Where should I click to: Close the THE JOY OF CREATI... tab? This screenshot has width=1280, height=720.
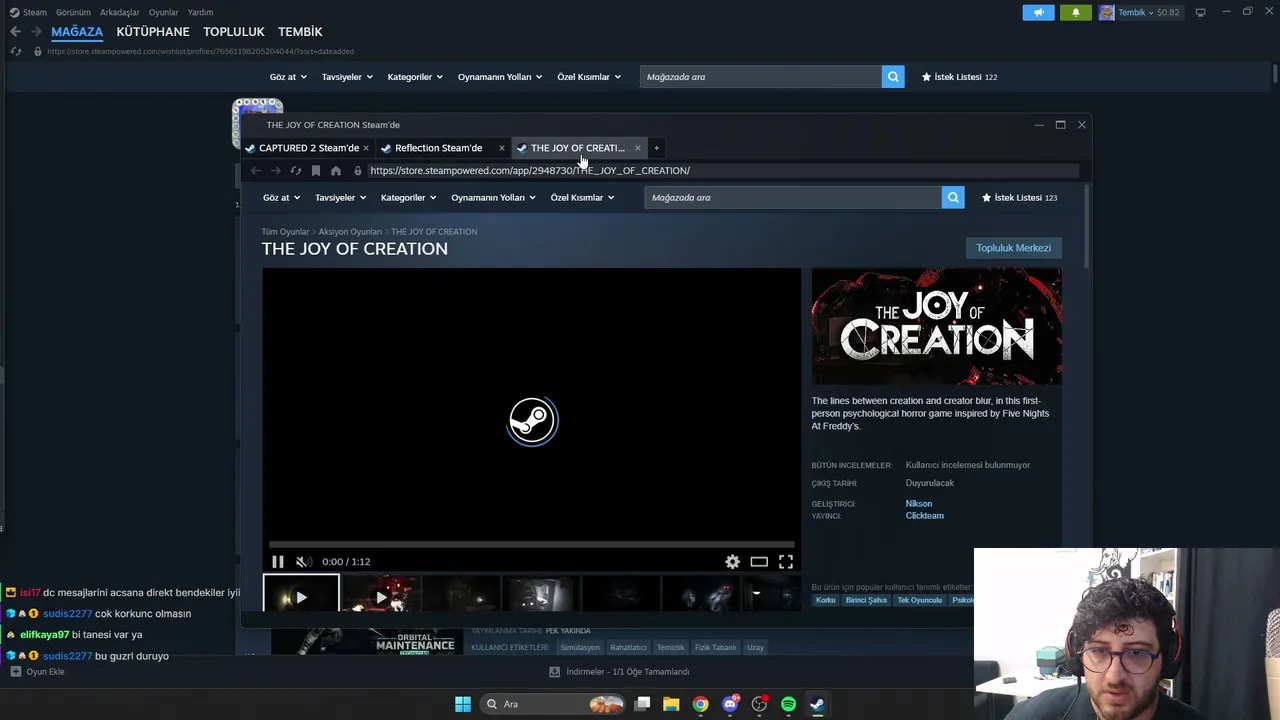tap(638, 148)
